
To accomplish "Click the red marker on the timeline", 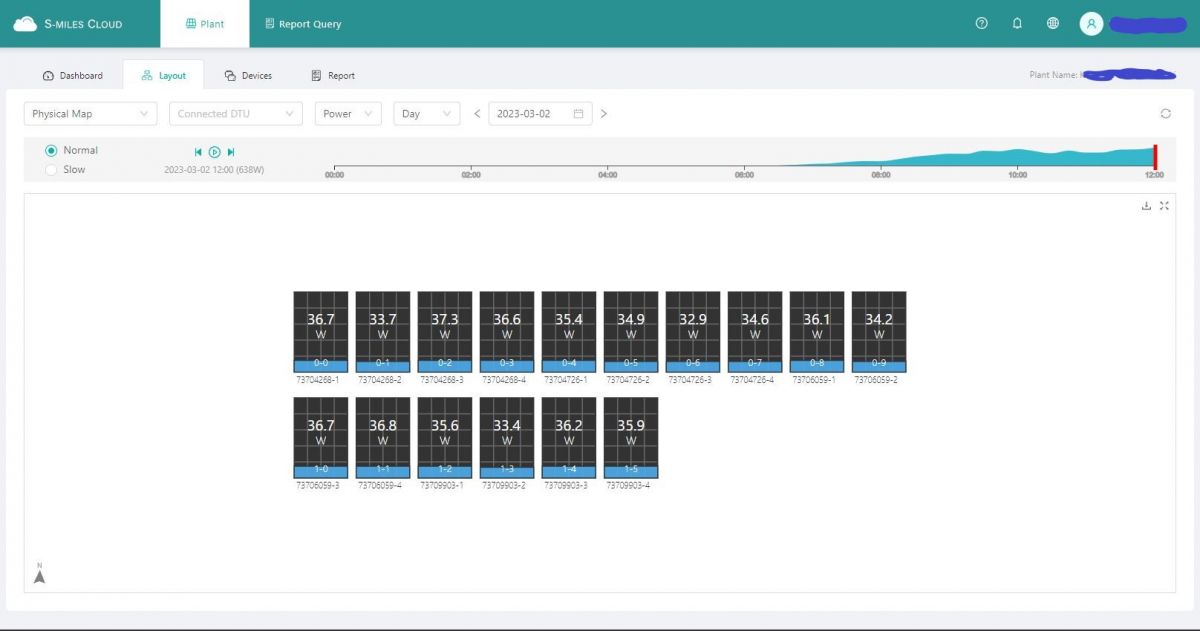I will [1155, 157].
